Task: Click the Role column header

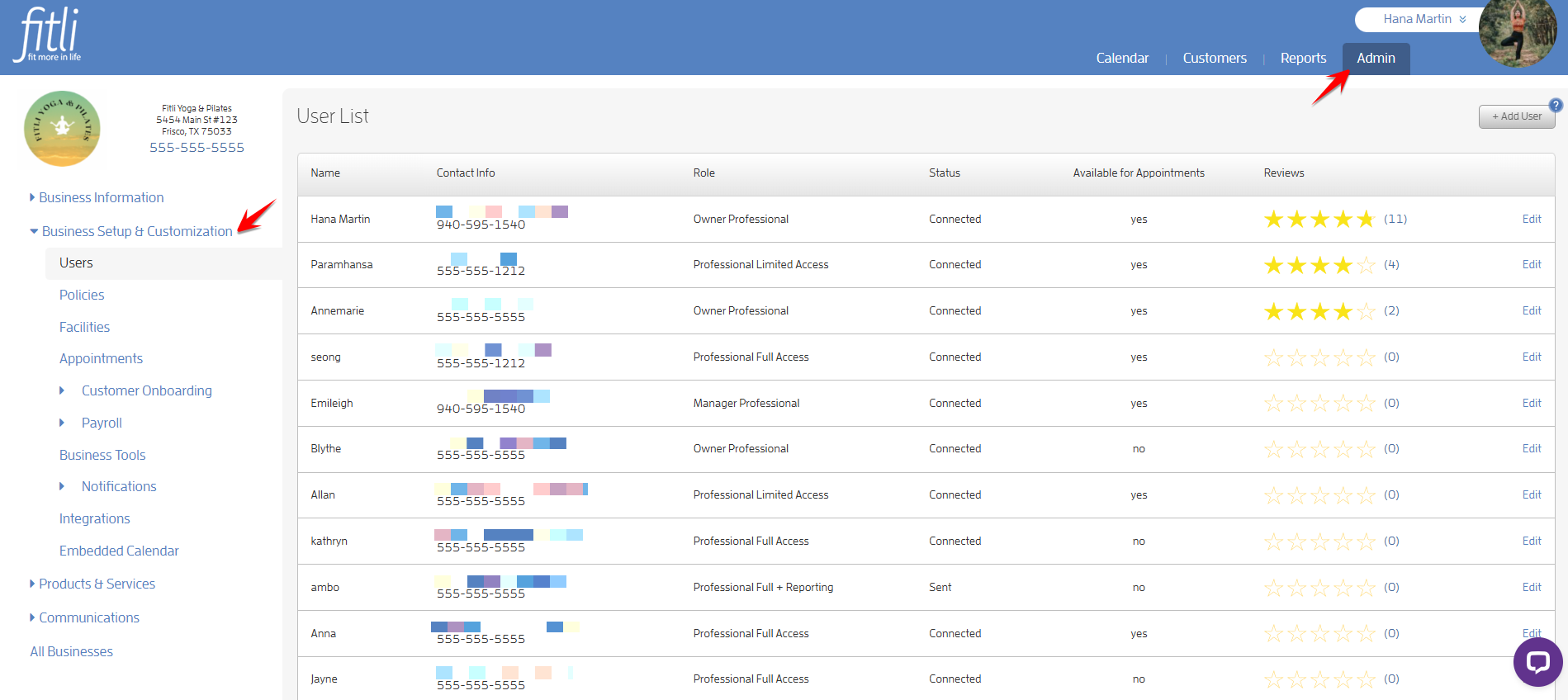Action: (x=703, y=173)
